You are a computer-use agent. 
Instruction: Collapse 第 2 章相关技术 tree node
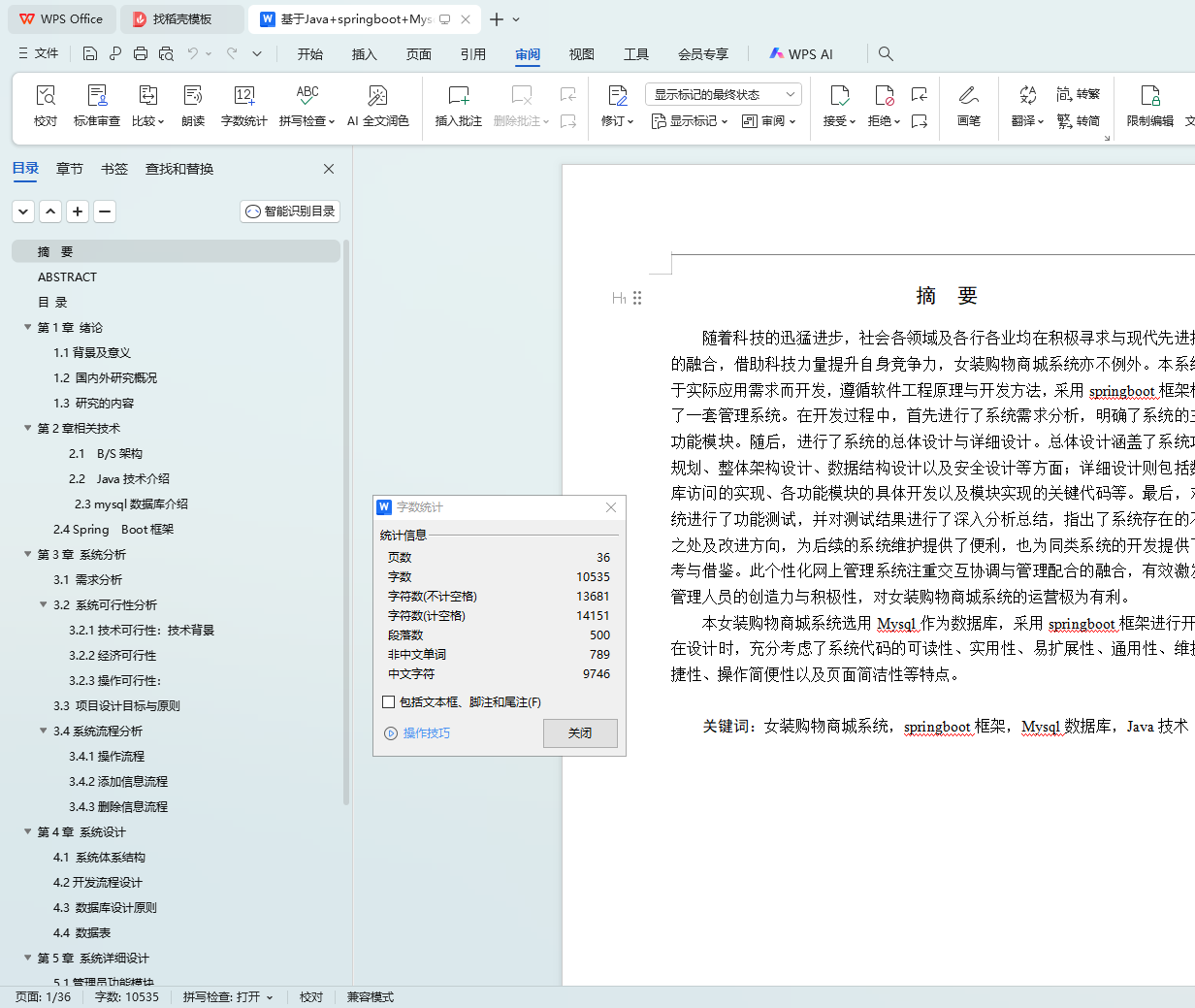pos(28,428)
